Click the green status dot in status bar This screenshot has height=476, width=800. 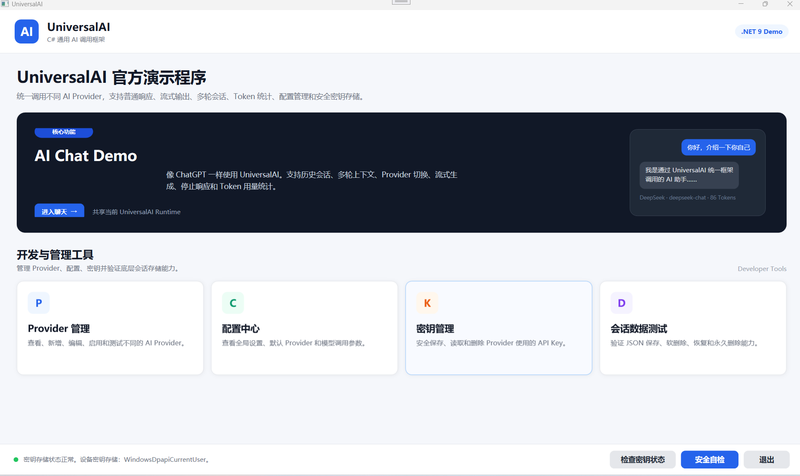tap(16, 460)
